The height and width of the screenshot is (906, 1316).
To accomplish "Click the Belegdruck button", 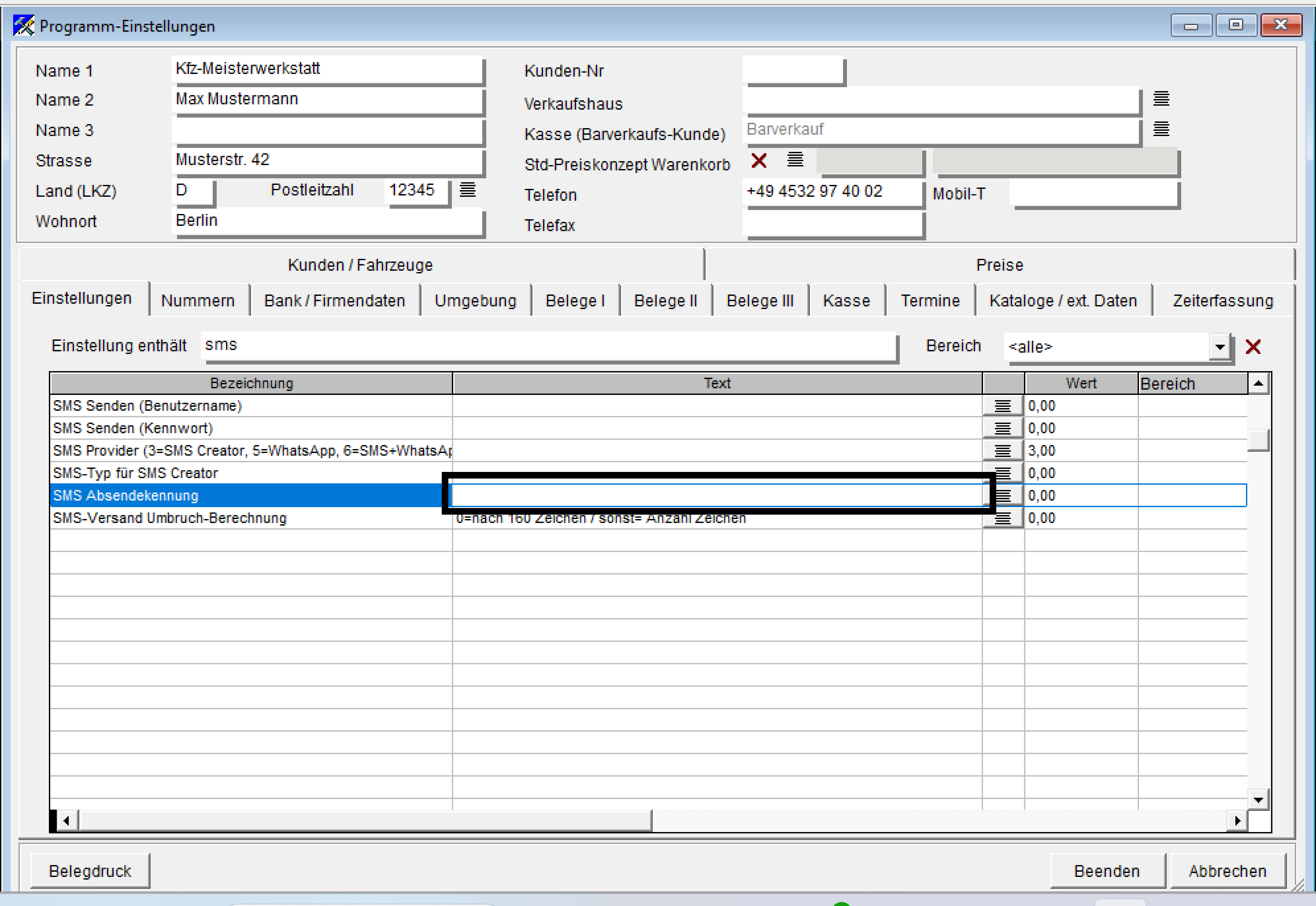I will point(90,871).
